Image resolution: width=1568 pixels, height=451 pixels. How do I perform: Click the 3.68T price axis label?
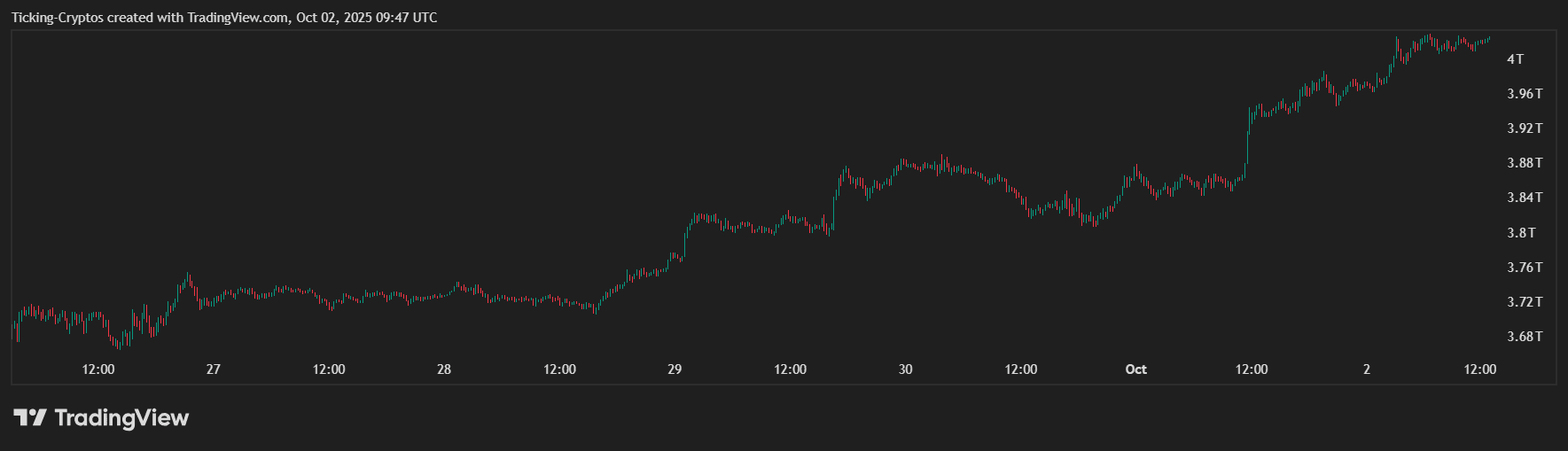click(1525, 337)
